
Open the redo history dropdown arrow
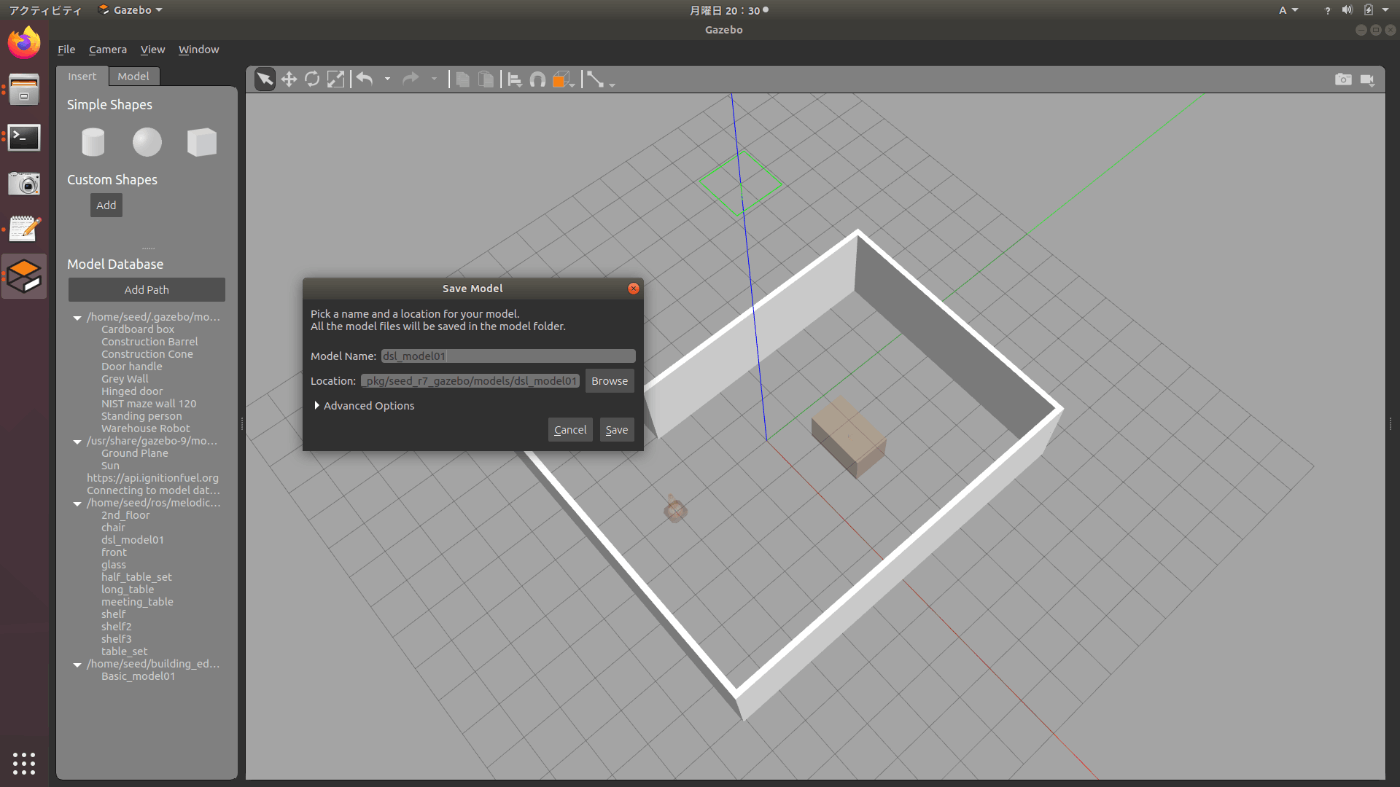pyautogui.click(x=434, y=79)
